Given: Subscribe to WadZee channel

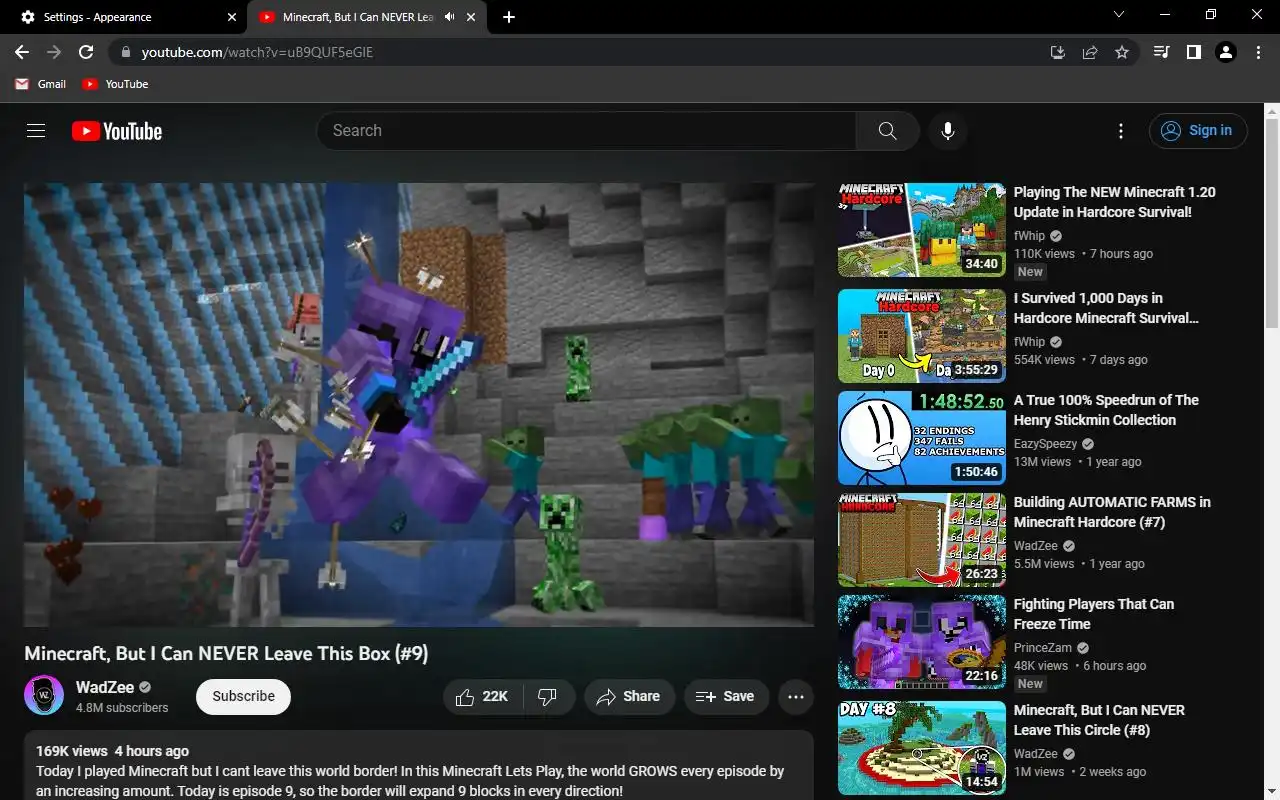Looking at the screenshot, I should [243, 697].
